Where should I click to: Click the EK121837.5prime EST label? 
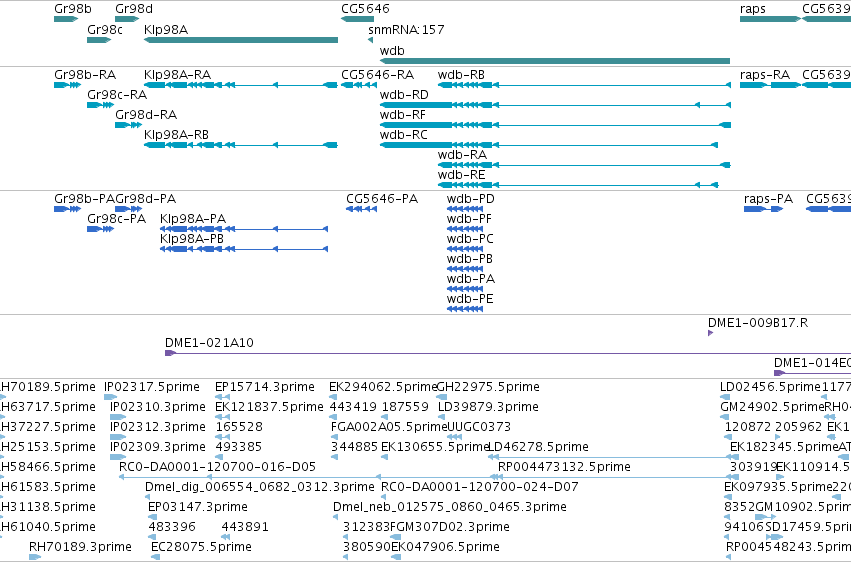tap(269, 407)
